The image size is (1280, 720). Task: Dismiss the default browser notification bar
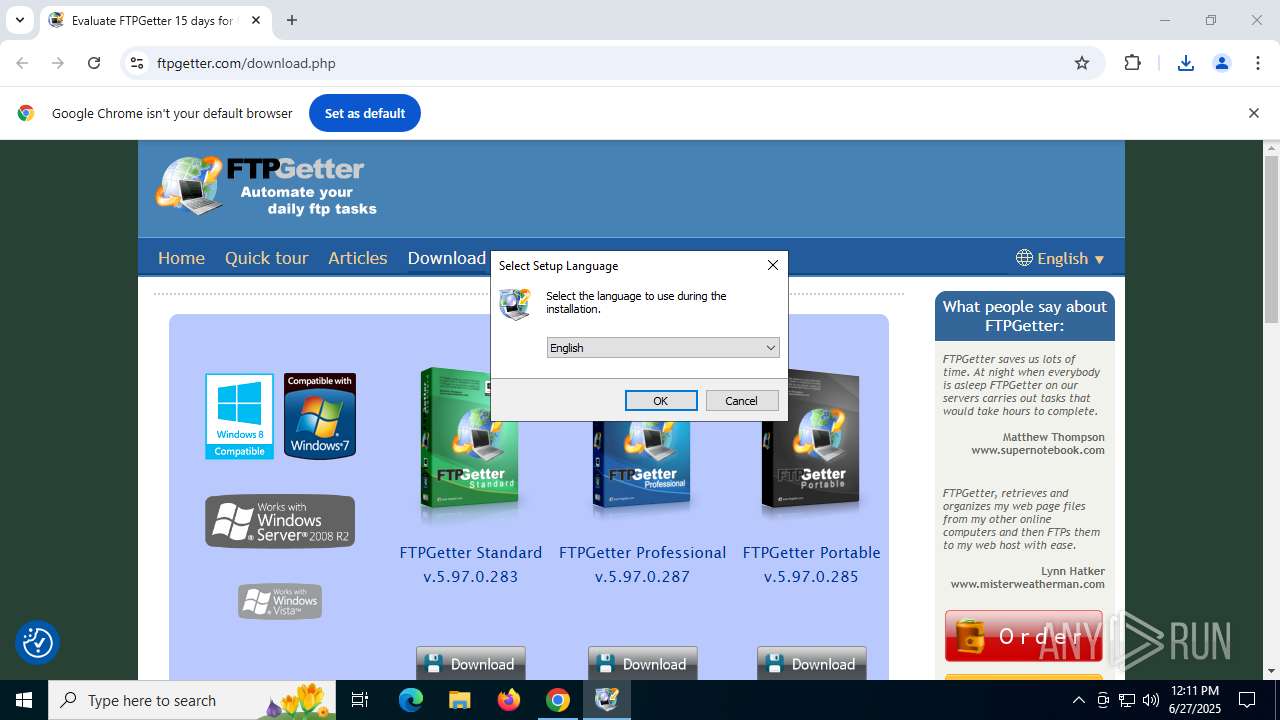pyautogui.click(x=1253, y=113)
